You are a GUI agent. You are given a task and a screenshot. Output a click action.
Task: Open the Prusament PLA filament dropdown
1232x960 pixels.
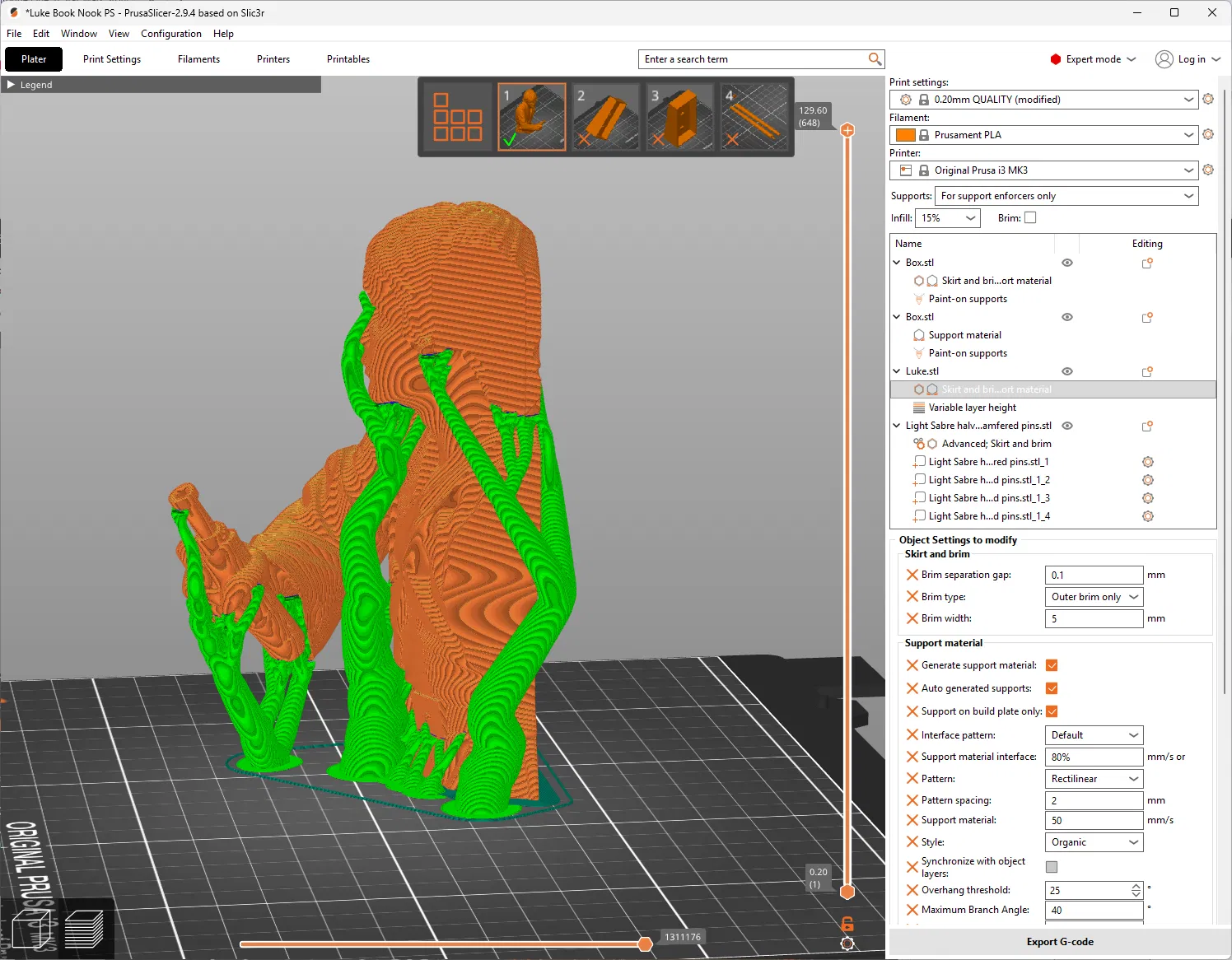1044,135
